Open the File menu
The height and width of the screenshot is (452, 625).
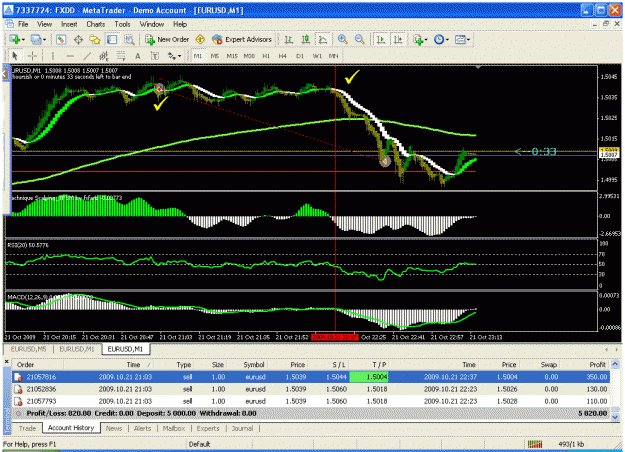(23, 24)
